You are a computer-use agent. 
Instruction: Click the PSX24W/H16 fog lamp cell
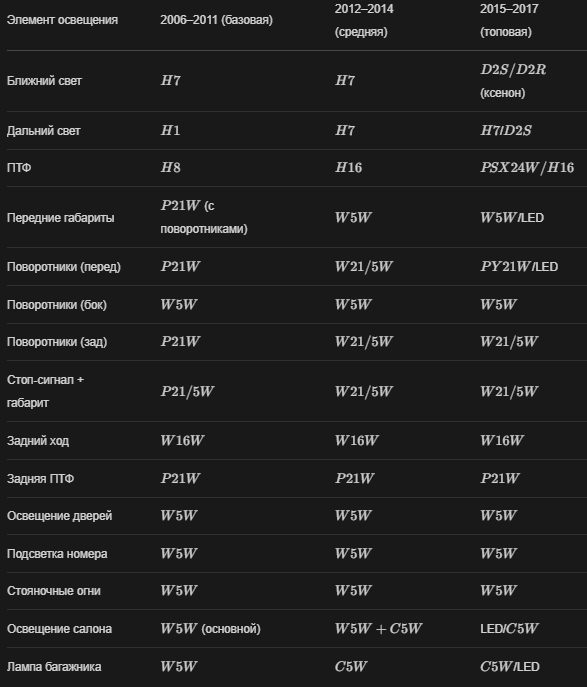pos(527,167)
